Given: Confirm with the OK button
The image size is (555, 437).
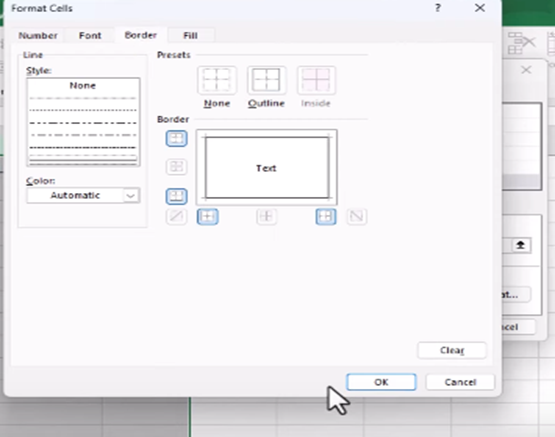Looking at the screenshot, I should [x=381, y=382].
